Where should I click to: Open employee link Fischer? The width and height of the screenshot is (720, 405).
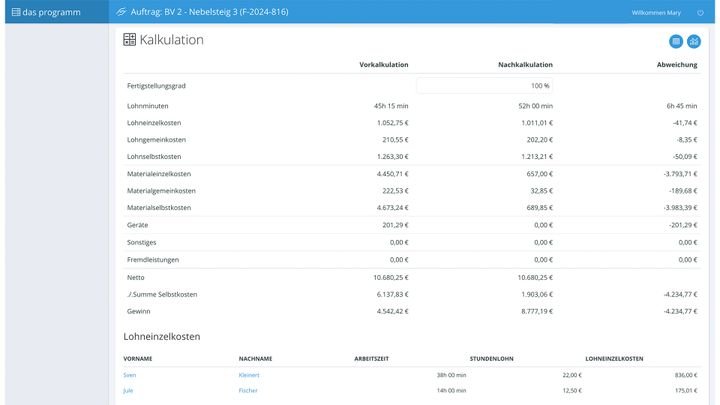248,390
